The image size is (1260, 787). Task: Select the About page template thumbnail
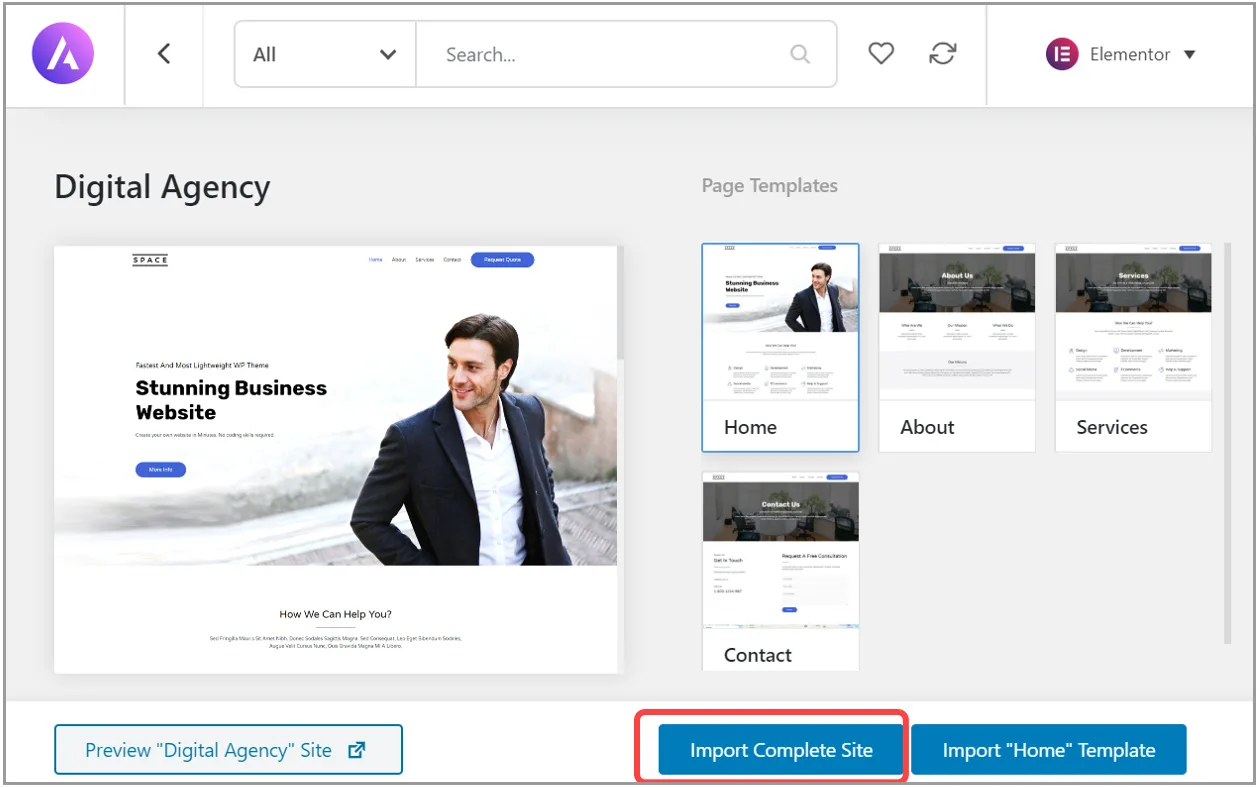point(957,347)
